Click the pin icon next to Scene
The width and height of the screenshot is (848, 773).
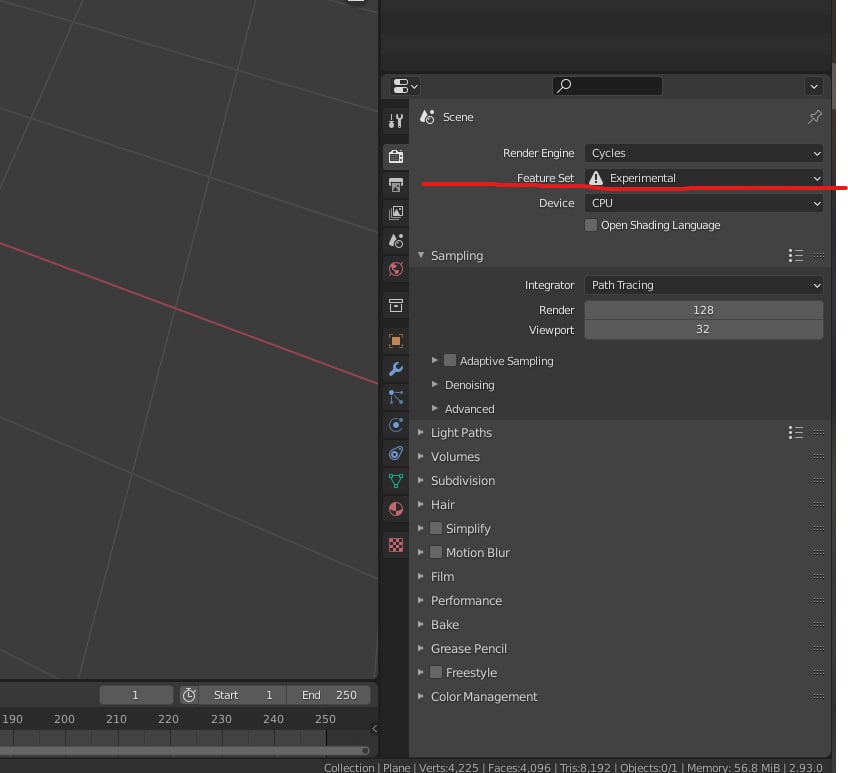coord(814,117)
